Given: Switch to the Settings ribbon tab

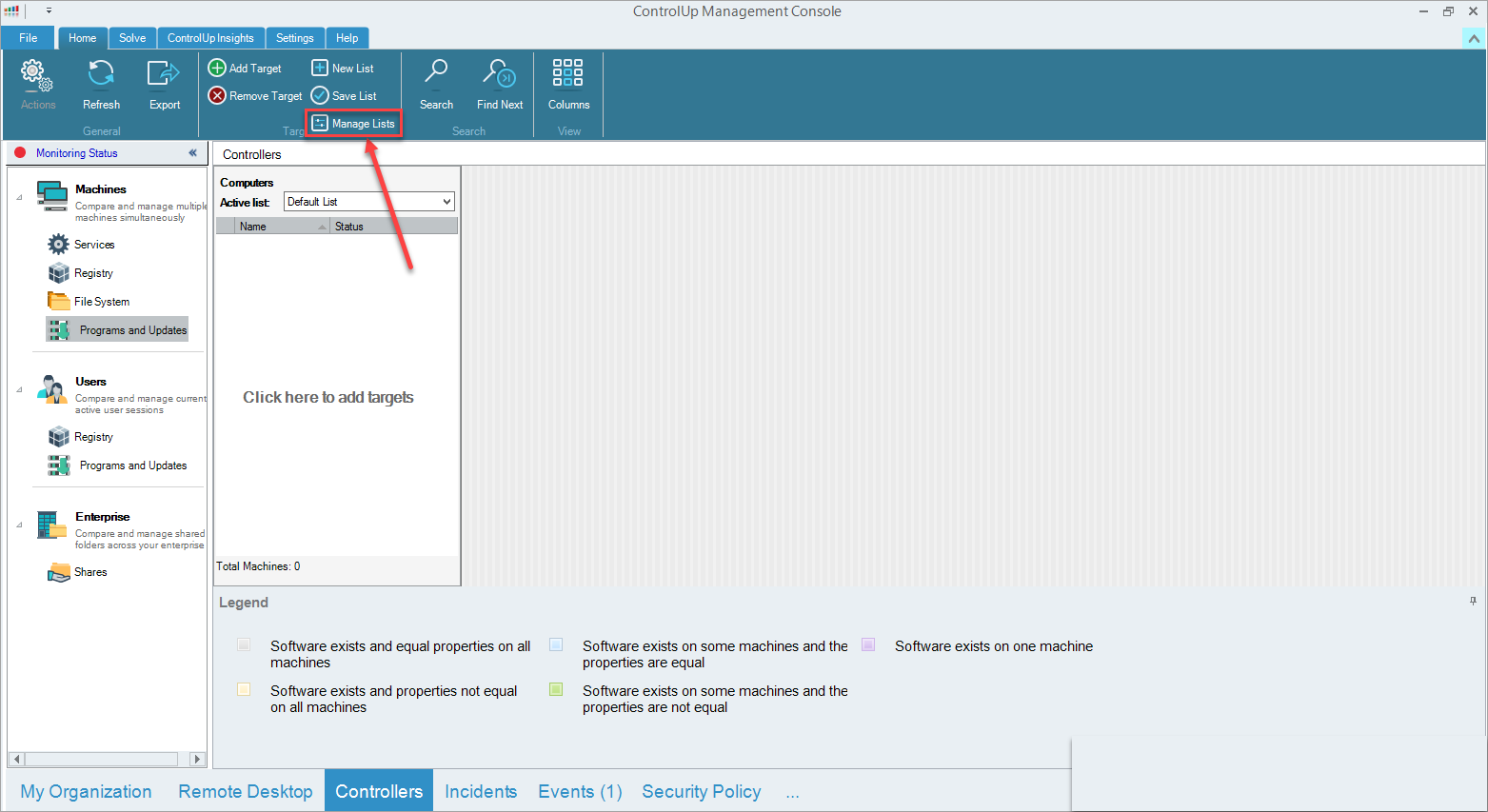Looking at the screenshot, I should click(295, 38).
